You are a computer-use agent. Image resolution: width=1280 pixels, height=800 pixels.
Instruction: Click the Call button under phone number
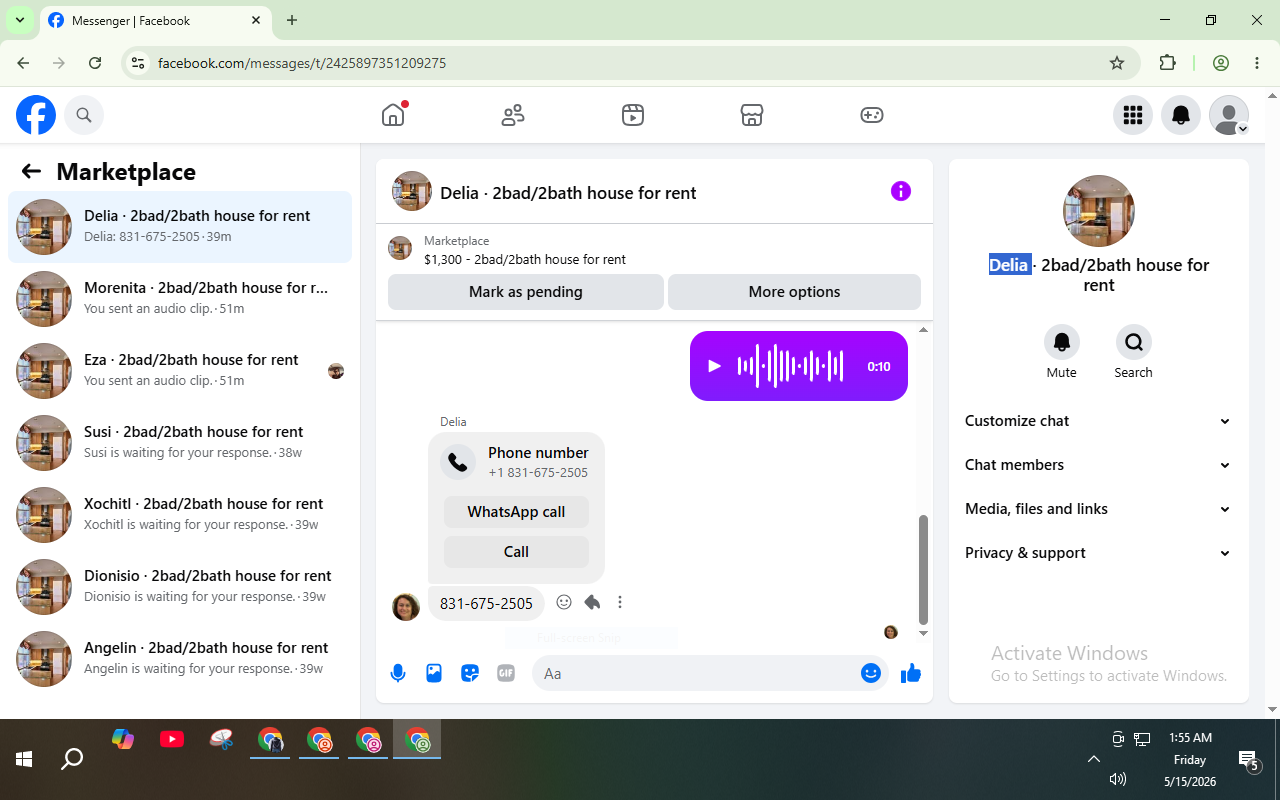(x=516, y=552)
